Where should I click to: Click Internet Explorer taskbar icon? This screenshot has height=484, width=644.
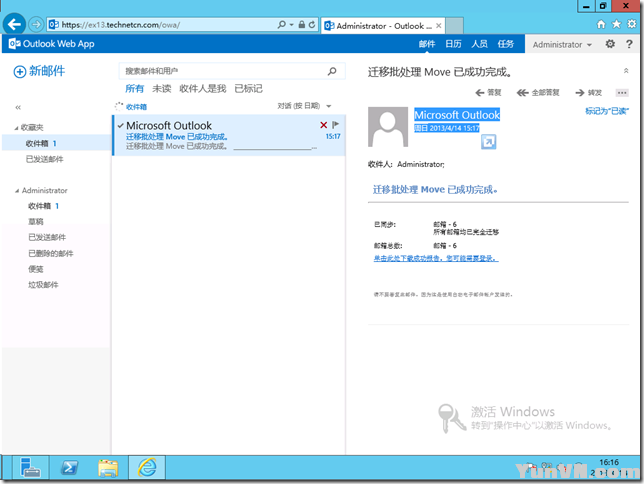147,468
